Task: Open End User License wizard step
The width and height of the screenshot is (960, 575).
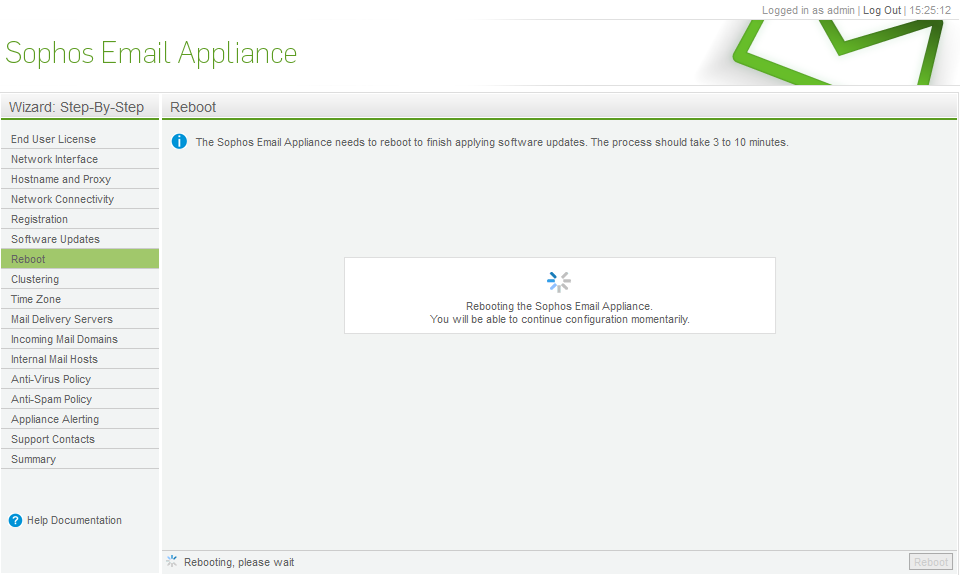Action: pos(80,139)
